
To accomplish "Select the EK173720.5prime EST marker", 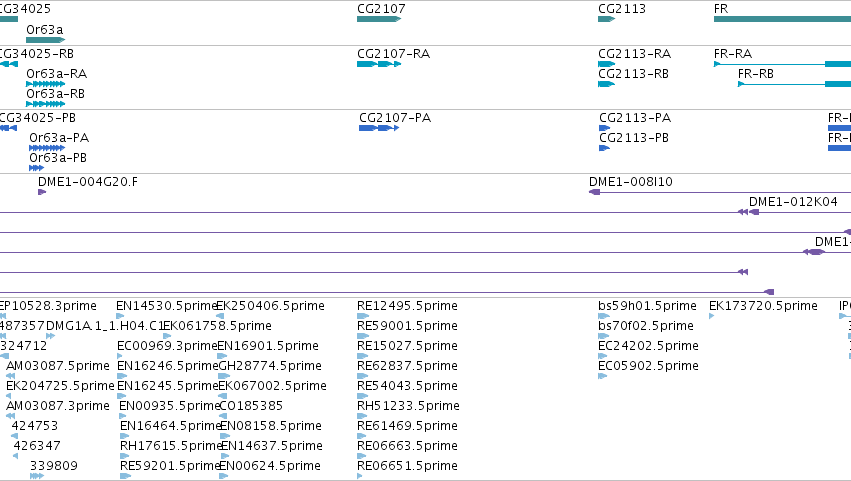I will pyautogui.click(x=712, y=316).
